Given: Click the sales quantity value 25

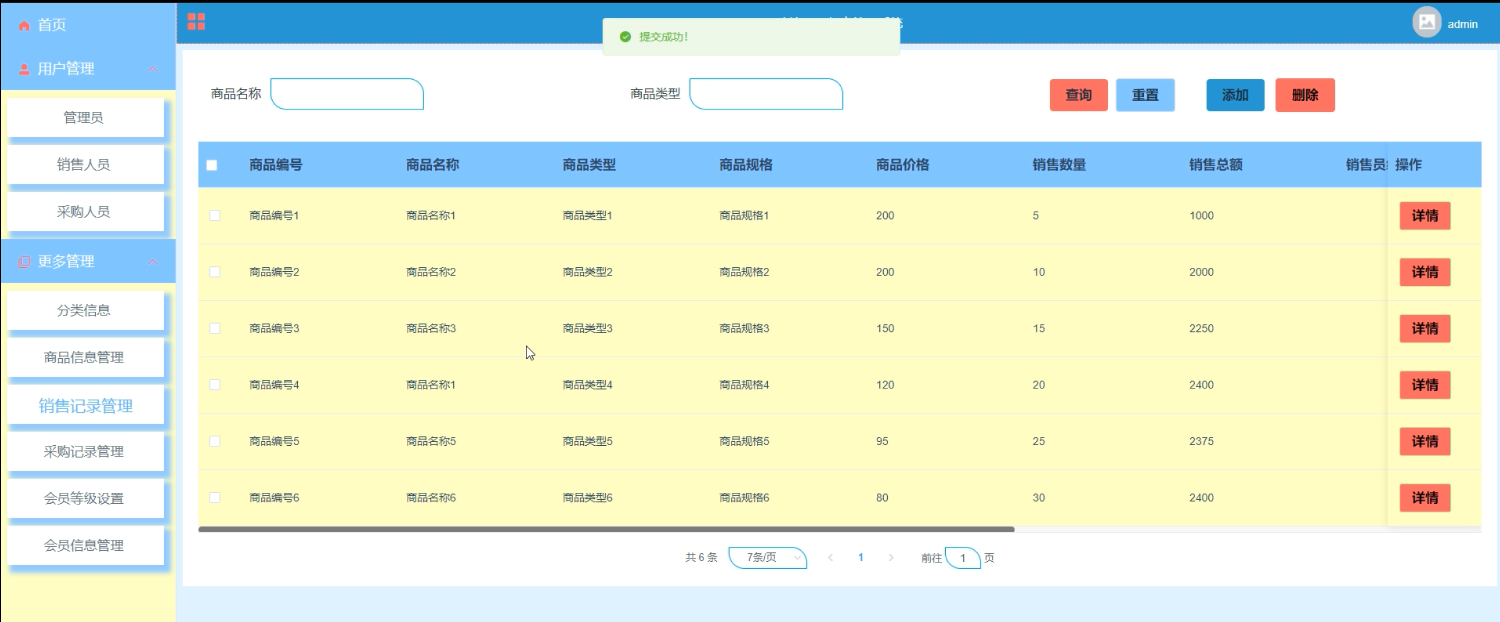Looking at the screenshot, I should pyautogui.click(x=1039, y=441).
